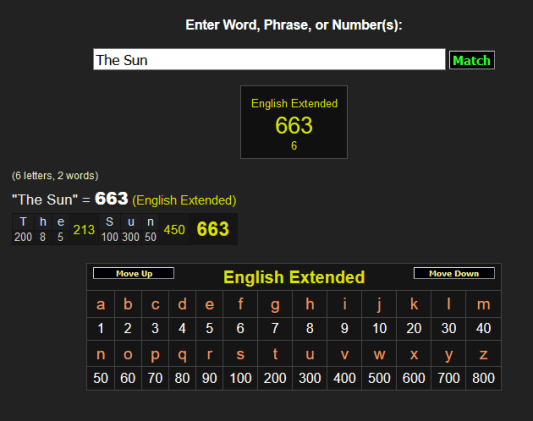Click letter 'e' in the cipher chart

click(x=209, y=304)
